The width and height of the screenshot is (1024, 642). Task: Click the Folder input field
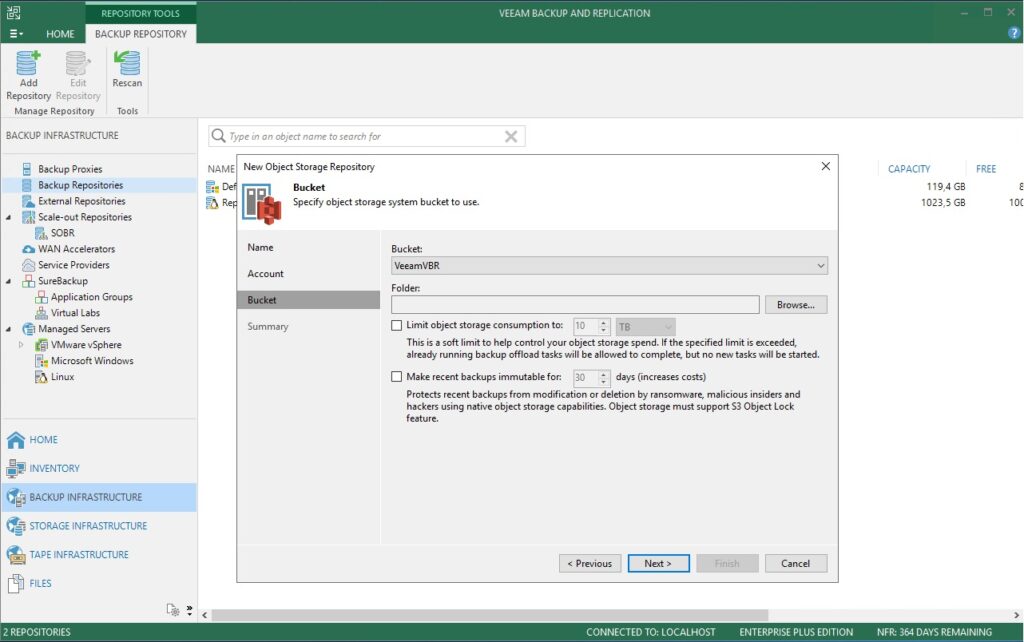click(575, 305)
